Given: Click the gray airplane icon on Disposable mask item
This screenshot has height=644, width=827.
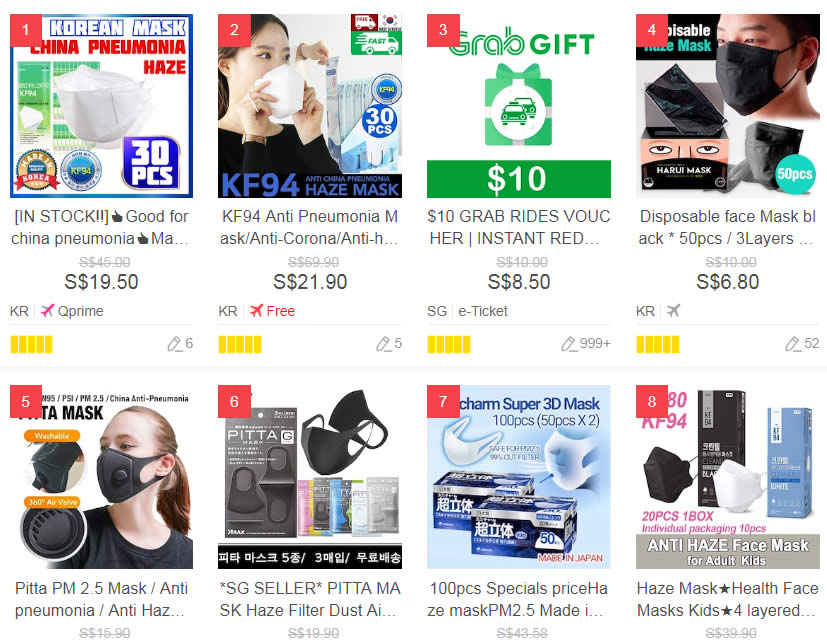Looking at the screenshot, I should (673, 311).
